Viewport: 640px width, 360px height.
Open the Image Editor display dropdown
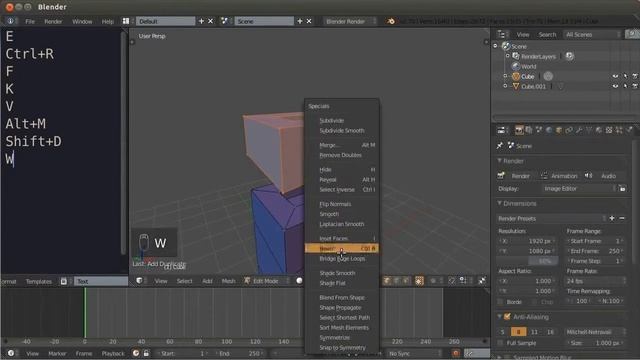coord(579,189)
